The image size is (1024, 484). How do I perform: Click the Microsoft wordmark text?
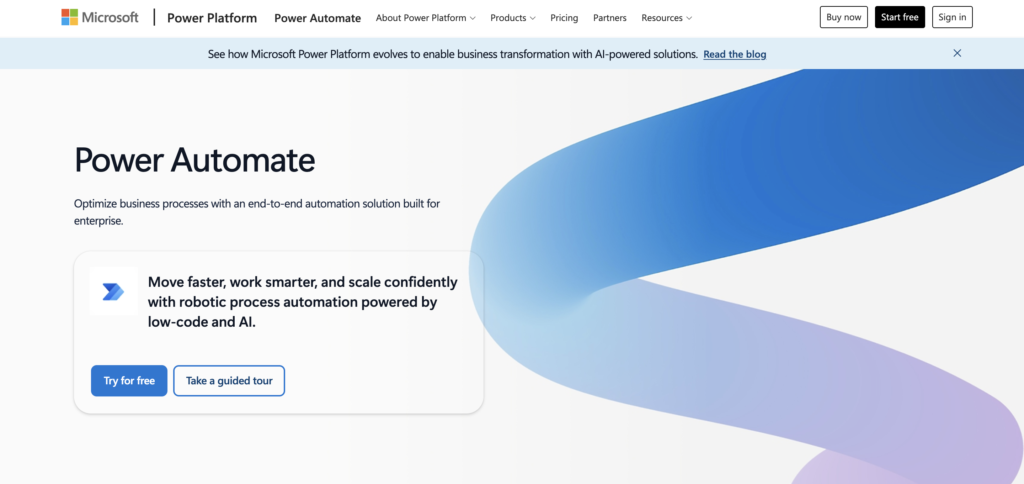click(110, 17)
